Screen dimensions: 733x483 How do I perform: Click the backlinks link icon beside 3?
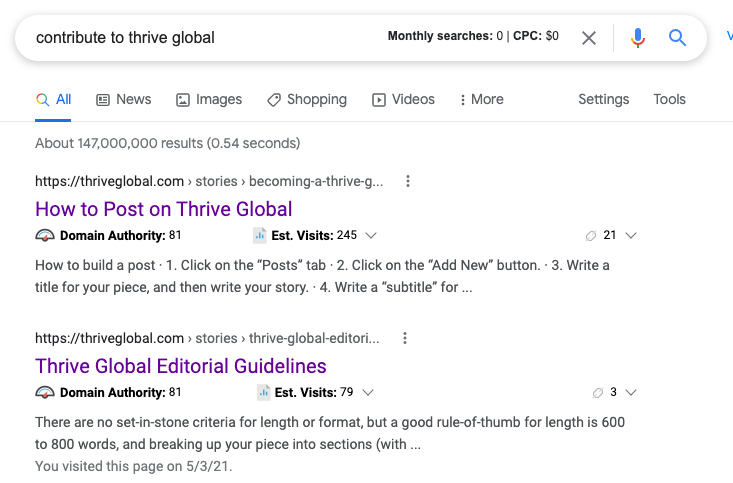click(x=598, y=393)
